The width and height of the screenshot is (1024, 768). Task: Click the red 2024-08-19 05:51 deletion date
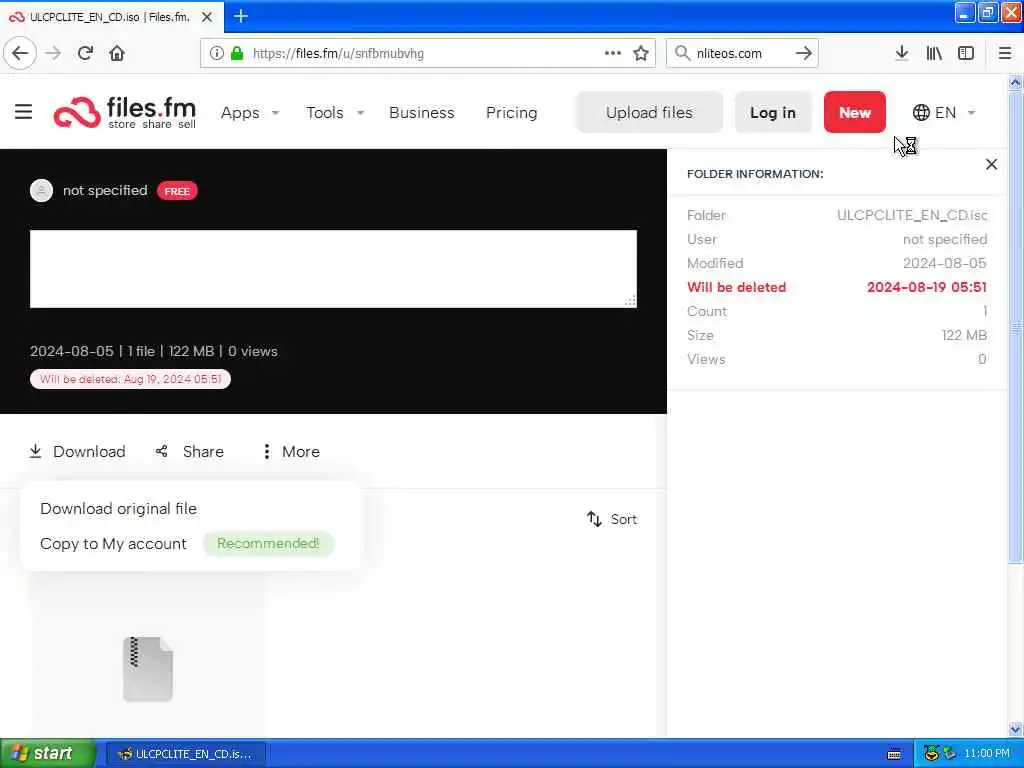[x=926, y=287]
